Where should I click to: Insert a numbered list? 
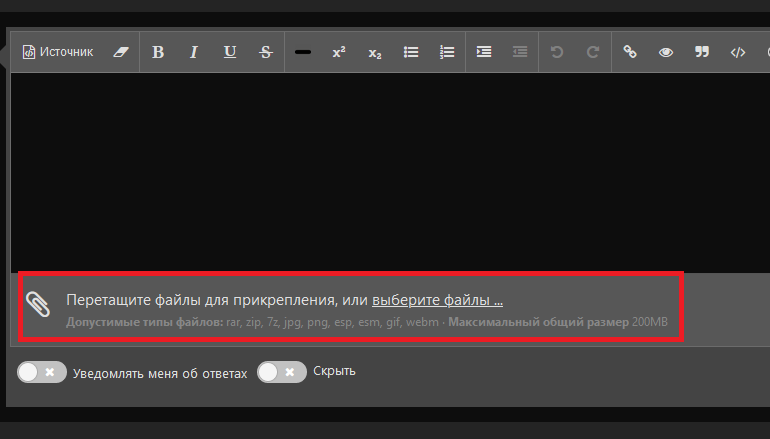(x=447, y=52)
